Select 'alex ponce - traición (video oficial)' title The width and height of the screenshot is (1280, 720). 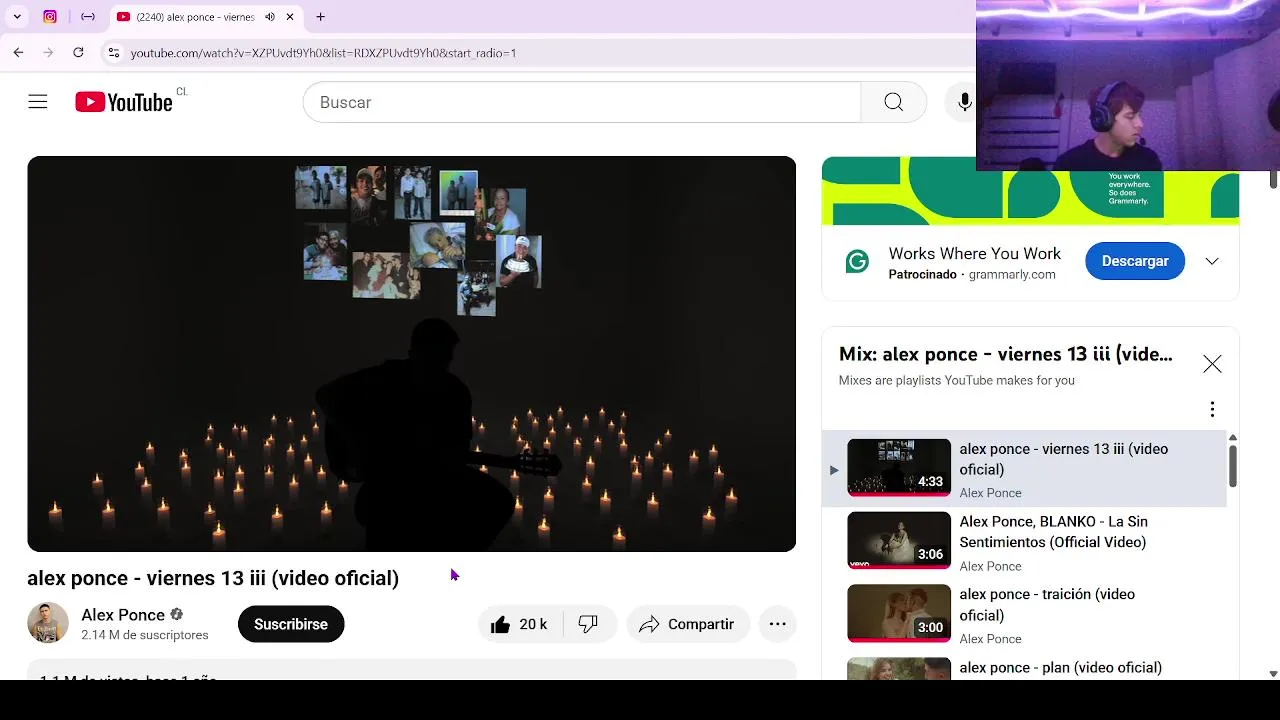[1047, 604]
